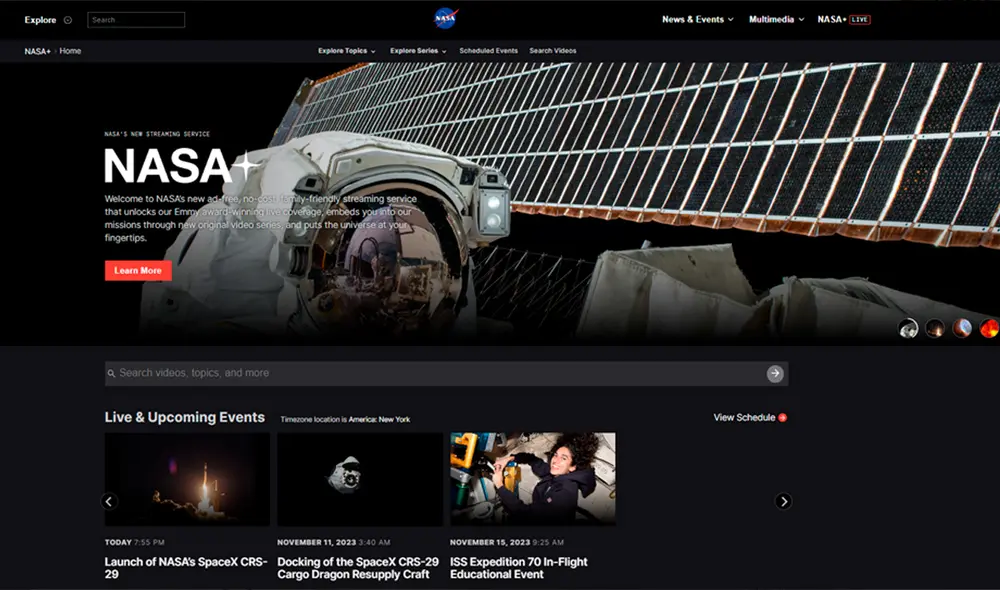Click the circular icon beside Explore
The width and height of the screenshot is (1000, 590).
[x=68, y=20]
